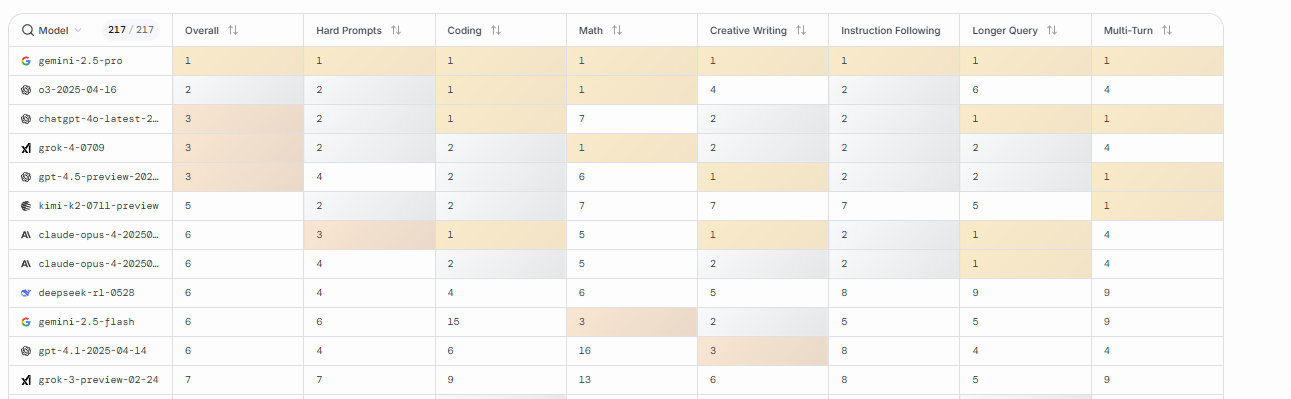Screen dimensions: 1291x399
Task: Click the grok-4-0709 xAI logo icon
Action: 26,148
